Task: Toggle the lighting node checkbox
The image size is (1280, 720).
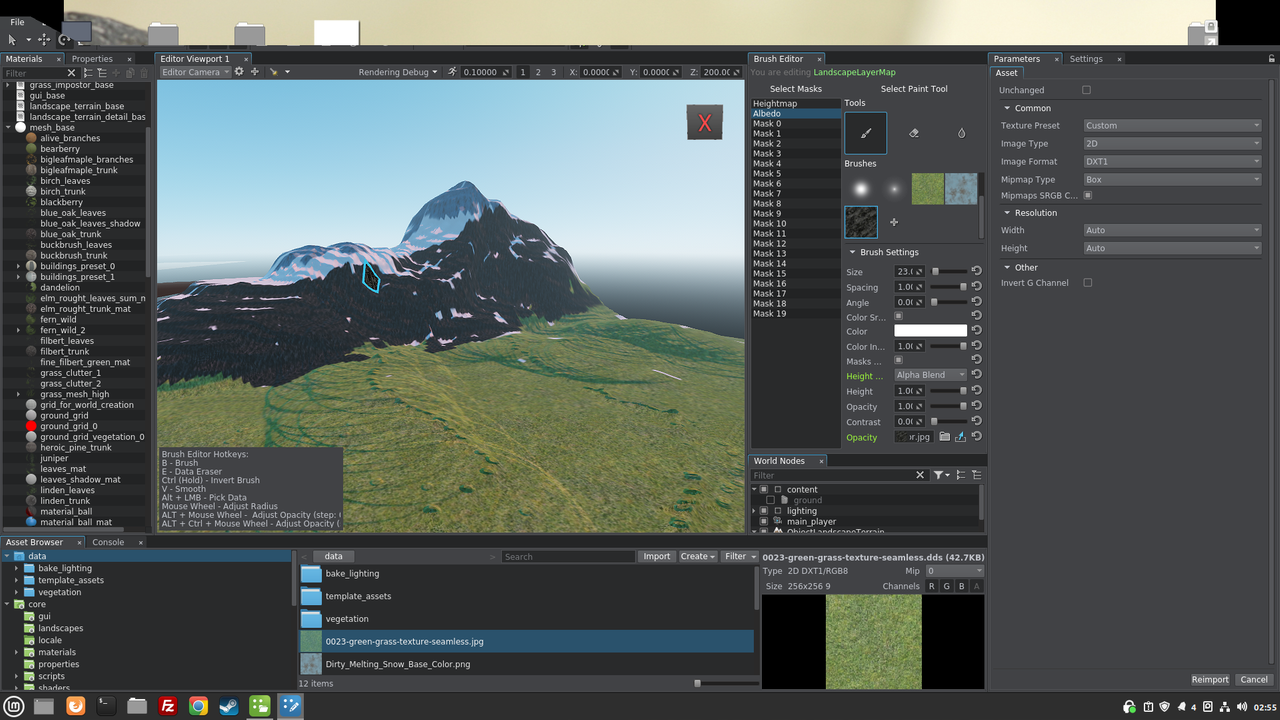Action: pos(764,511)
